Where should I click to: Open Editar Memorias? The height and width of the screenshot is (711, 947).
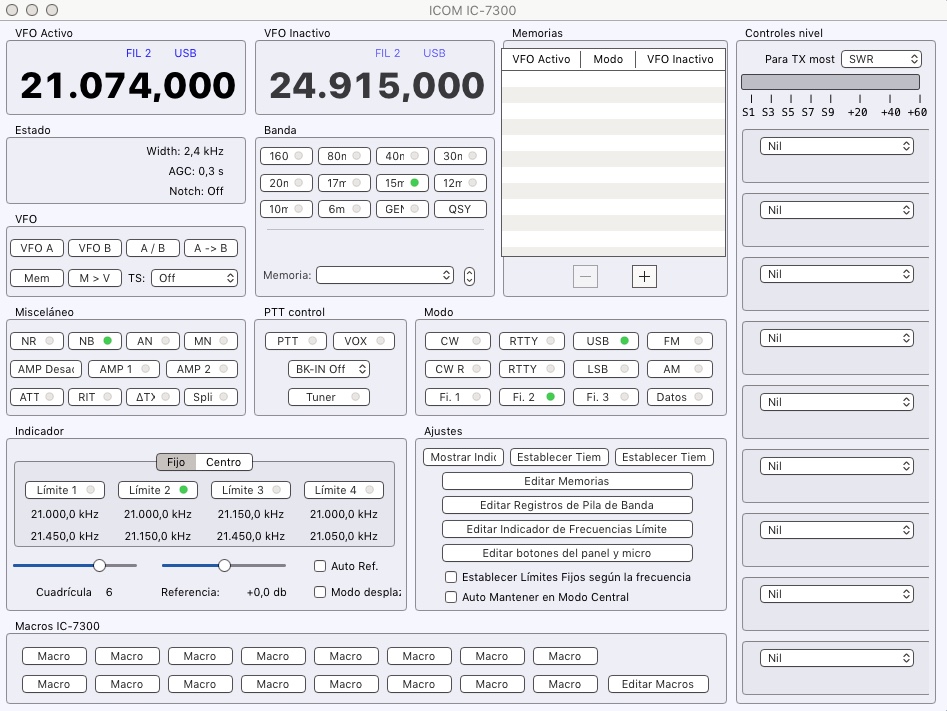coord(567,481)
